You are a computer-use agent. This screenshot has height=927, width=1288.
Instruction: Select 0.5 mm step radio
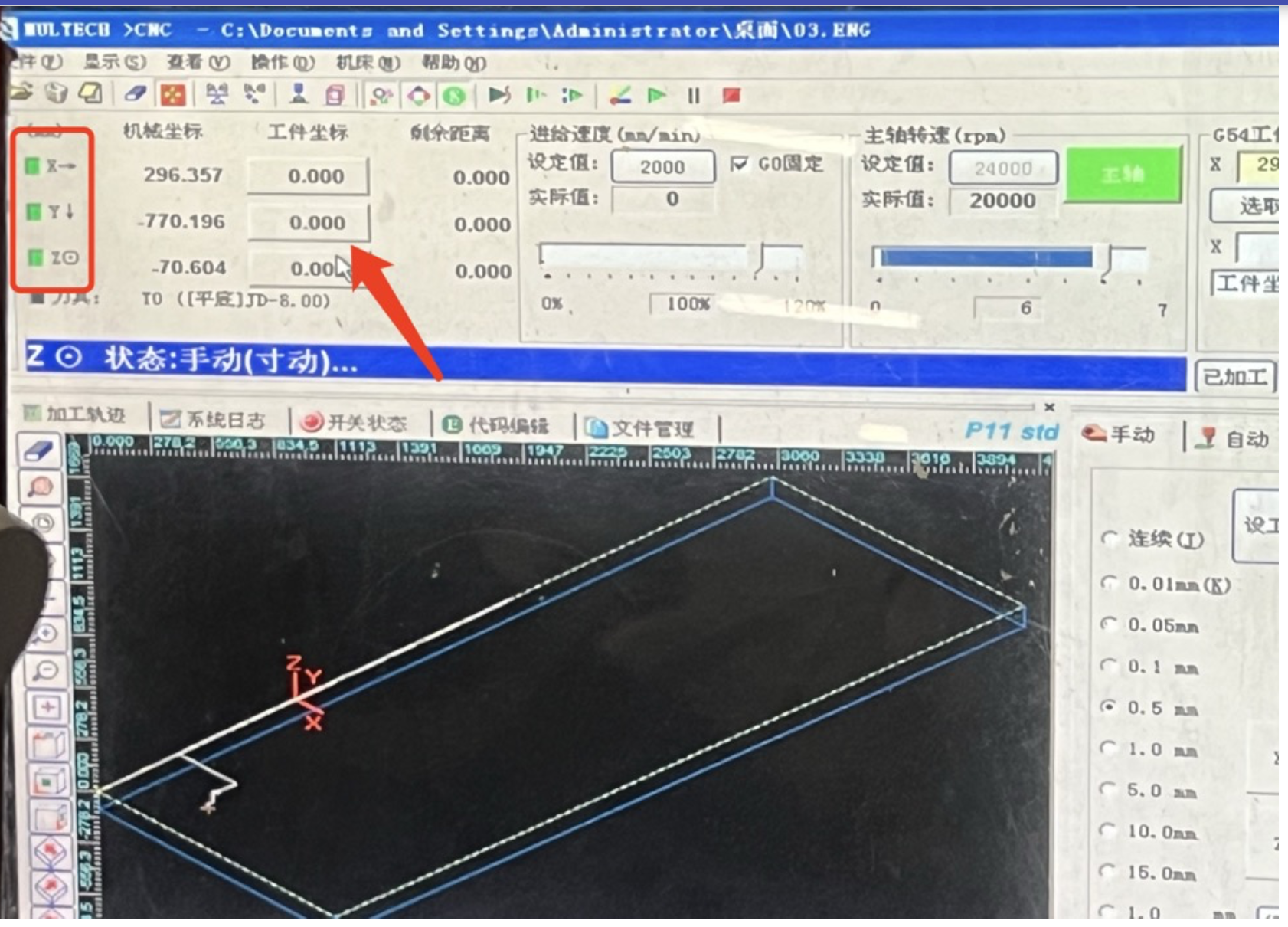click(x=1109, y=707)
